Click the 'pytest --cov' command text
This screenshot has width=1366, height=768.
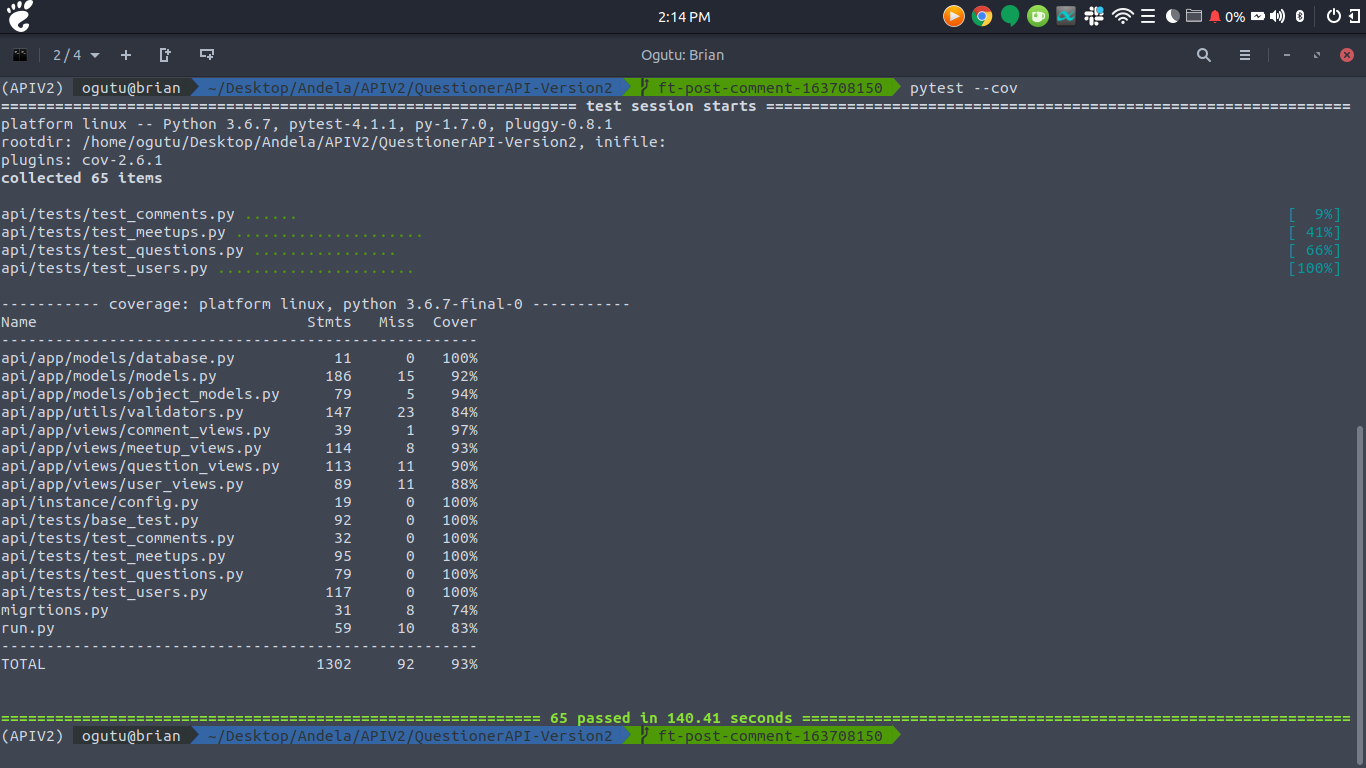(963, 88)
